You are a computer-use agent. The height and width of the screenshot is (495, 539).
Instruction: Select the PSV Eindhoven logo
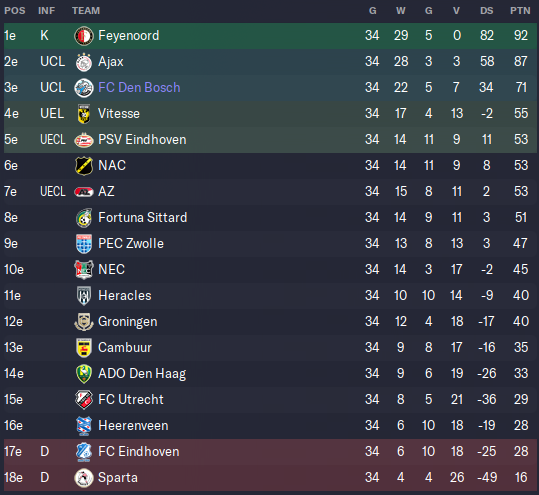84,140
